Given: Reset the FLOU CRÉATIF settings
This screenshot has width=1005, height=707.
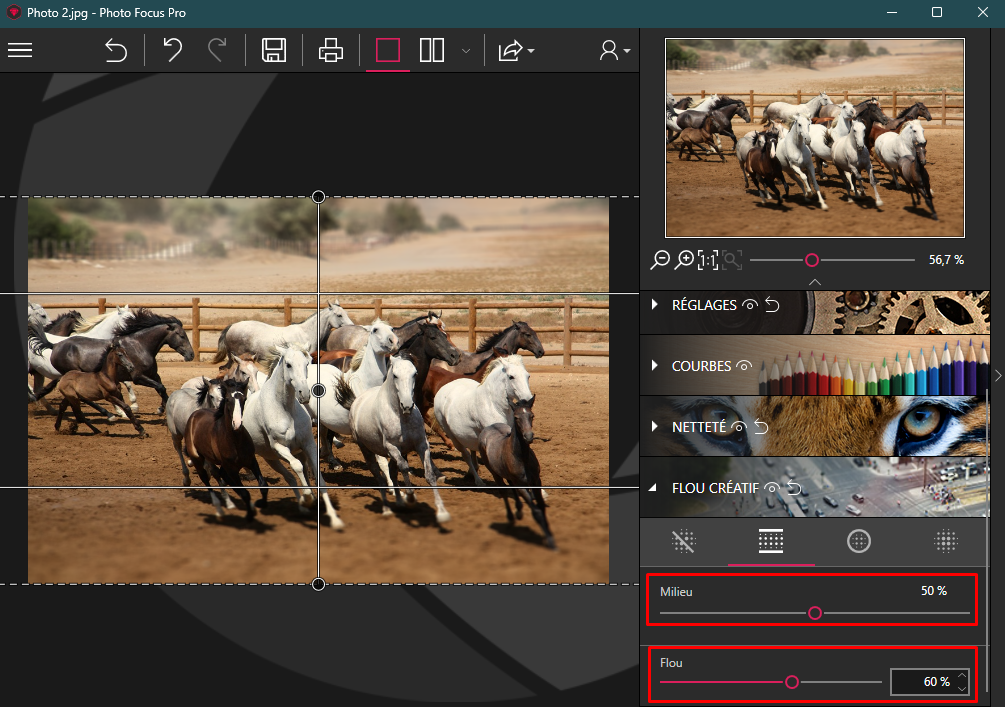Looking at the screenshot, I should coord(795,488).
